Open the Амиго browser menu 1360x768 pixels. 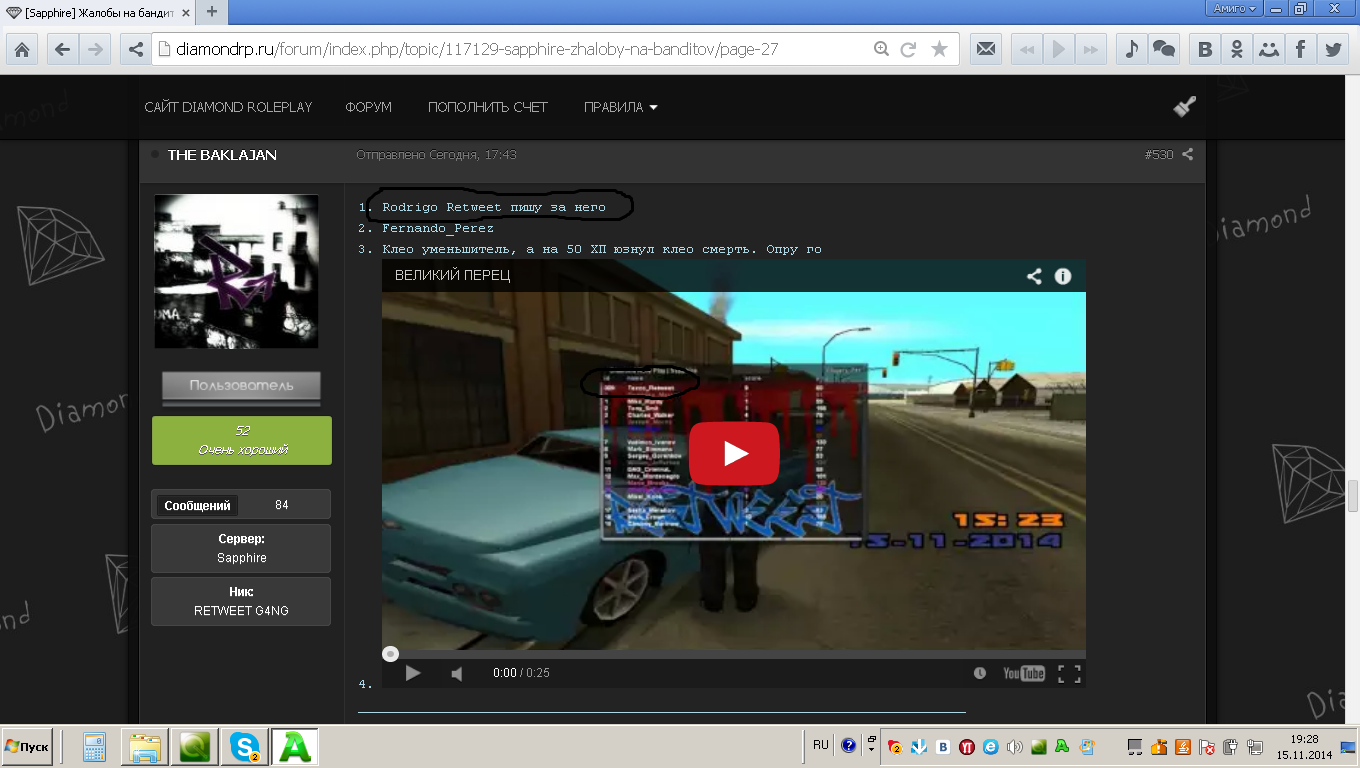tap(1235, 8)
